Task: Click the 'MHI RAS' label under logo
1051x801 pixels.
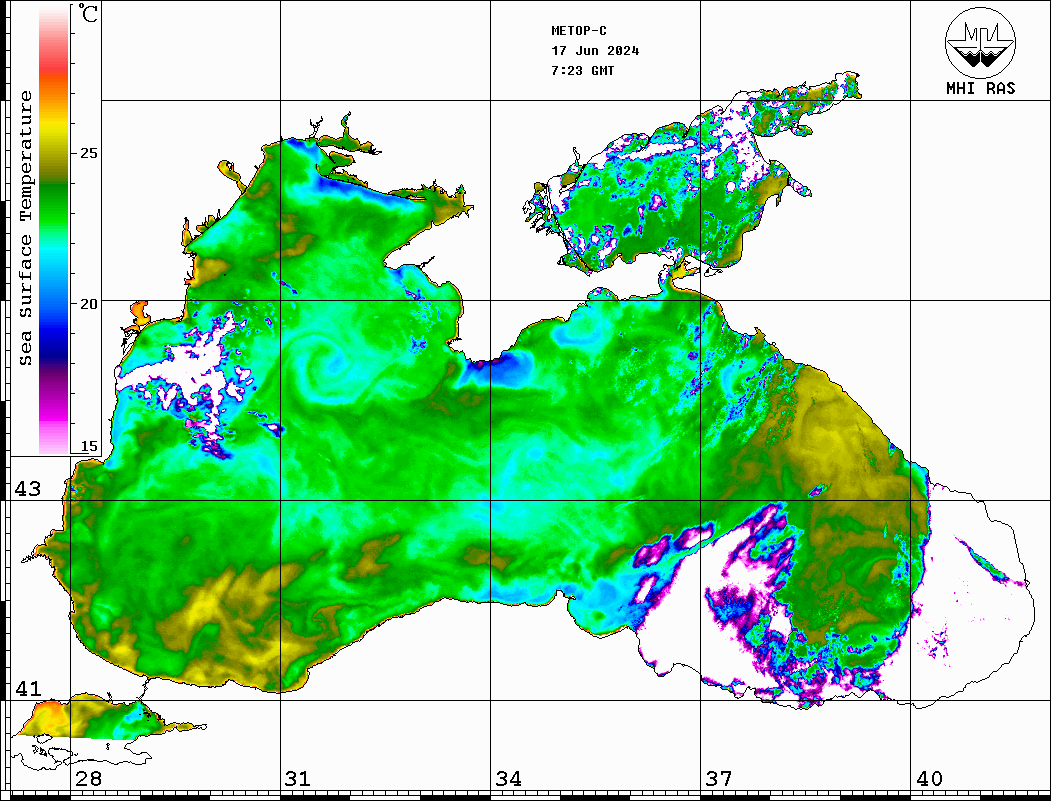Action: tap(980, 88)
